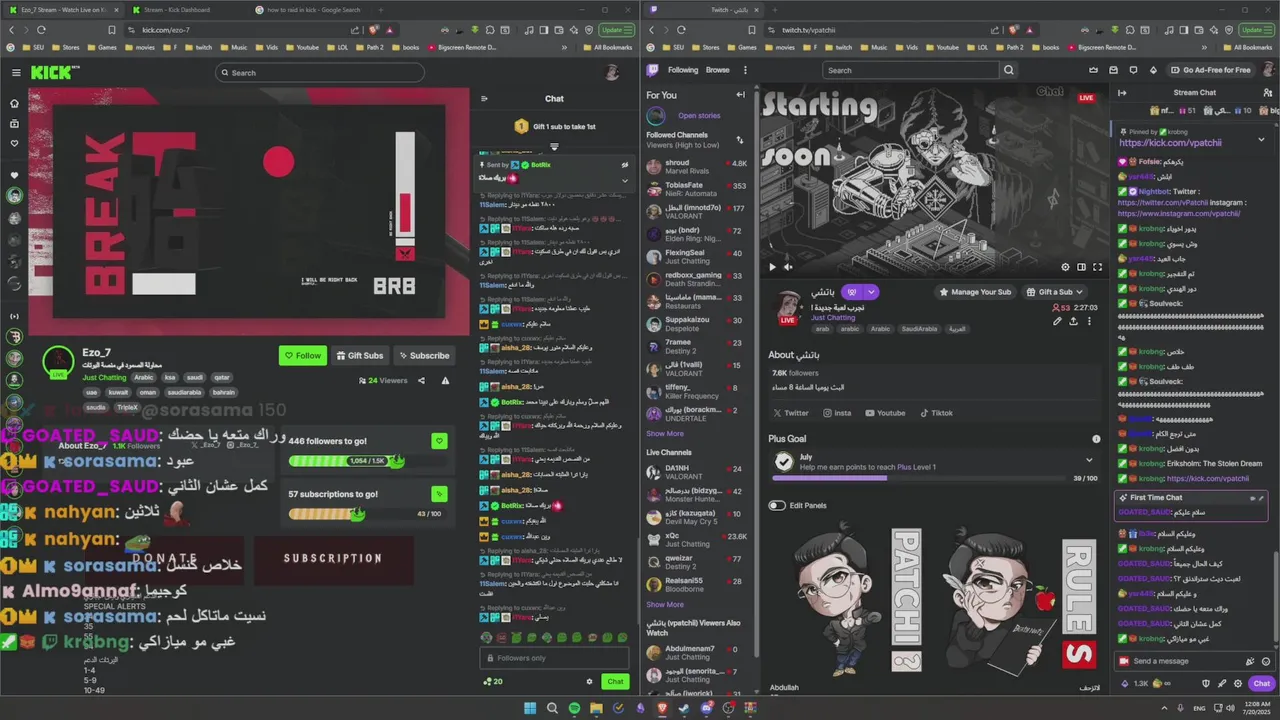This screenshot has width=1280, height=720.
Task: Collapse the Kick chat panel
Action: coord(484,98)
